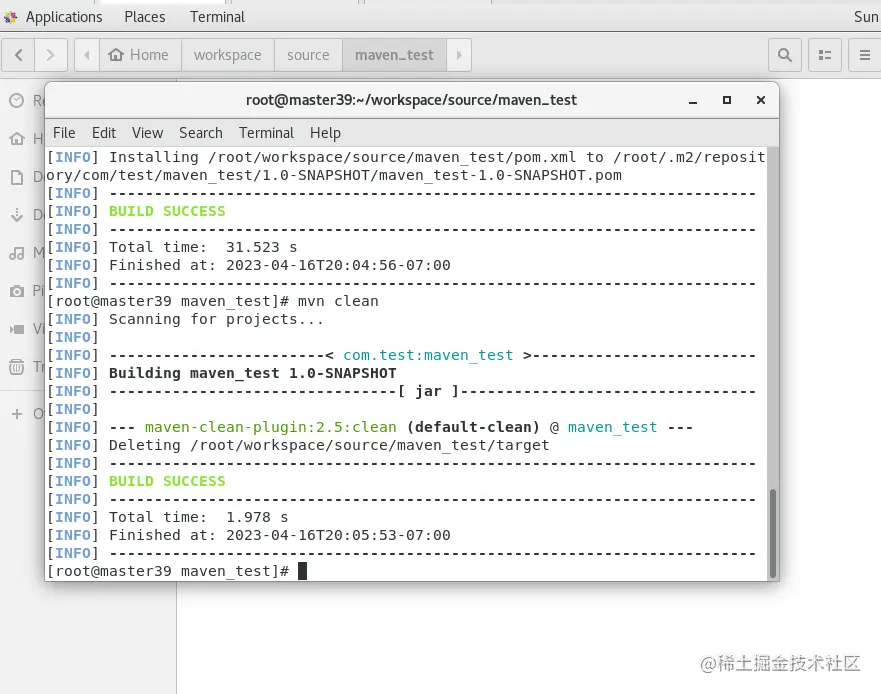The image size is (881, 694).
Task: Open the terminal Edit menu
Action: click(104, 133)
